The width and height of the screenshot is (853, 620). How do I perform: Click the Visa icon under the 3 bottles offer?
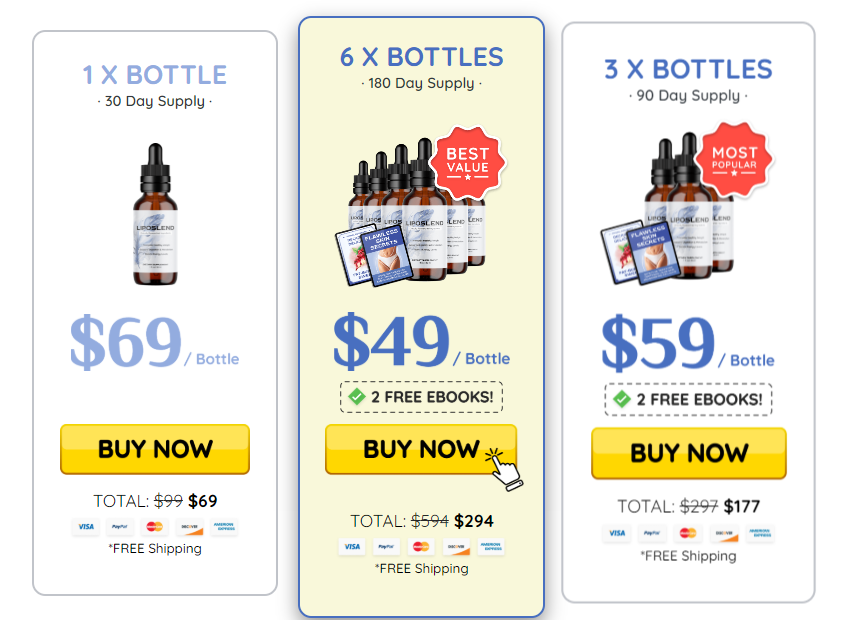click(617, 533)
